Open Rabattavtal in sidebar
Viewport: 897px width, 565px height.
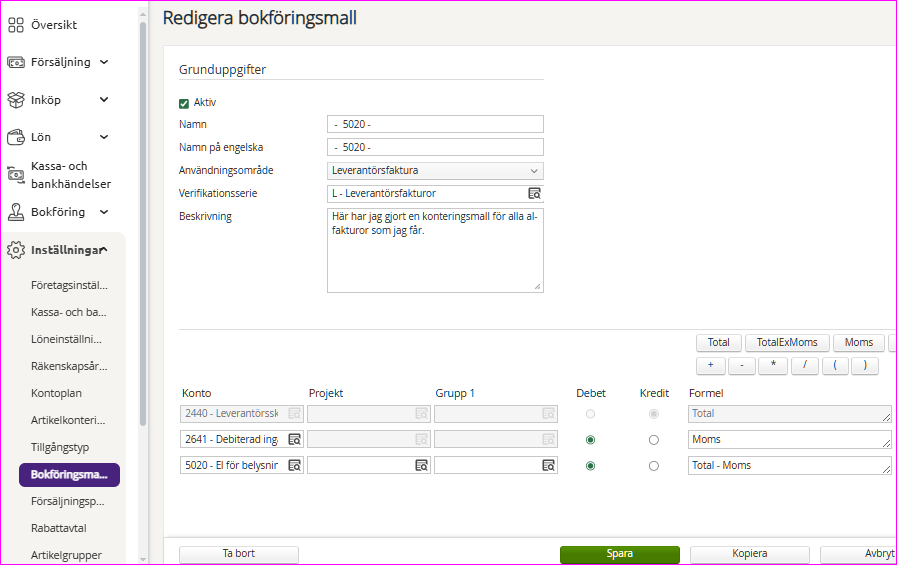point(59,528)
